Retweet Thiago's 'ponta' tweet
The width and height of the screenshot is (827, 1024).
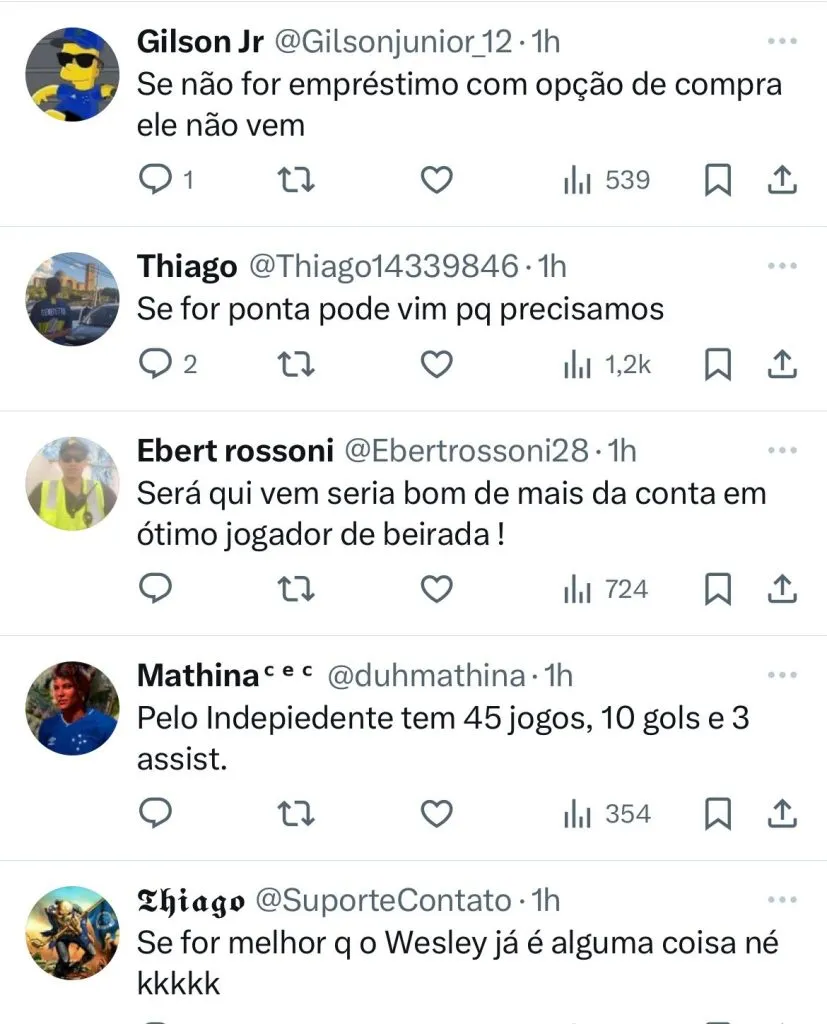pyautogui.click(x=295, y=365)
